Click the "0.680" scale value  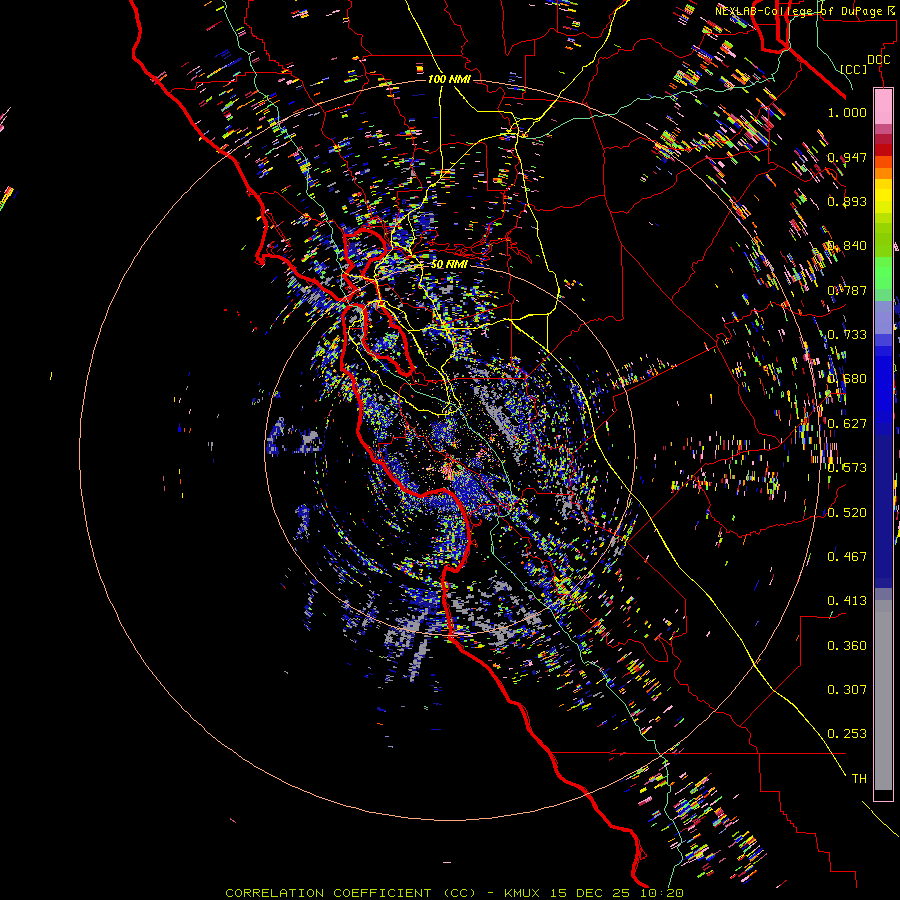pyautogui.click(x=847, y=378)
